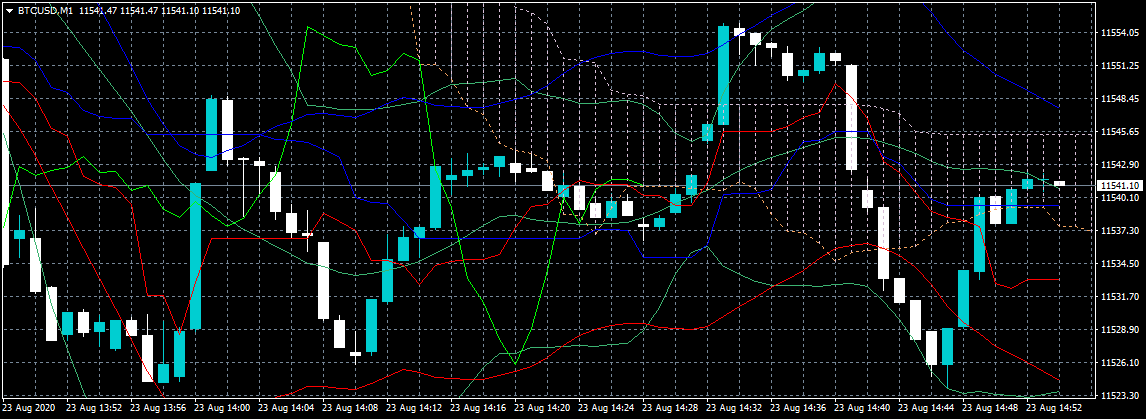Select the BTCUSD,M1 chart title text
The width and height of the screenshot is (1146, 419).
[45, 10]
